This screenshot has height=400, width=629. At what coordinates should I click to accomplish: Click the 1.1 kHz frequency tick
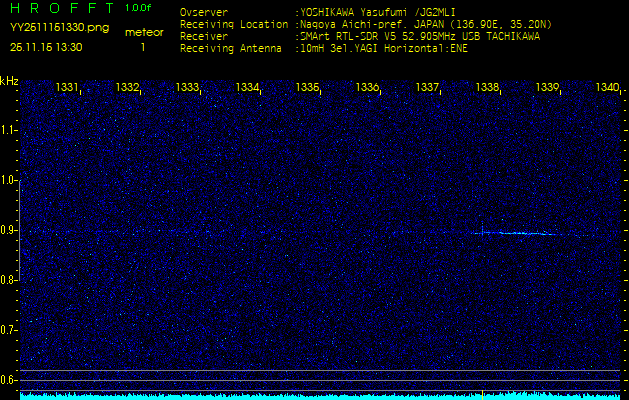pyautogui.click(x=9, y=130)
